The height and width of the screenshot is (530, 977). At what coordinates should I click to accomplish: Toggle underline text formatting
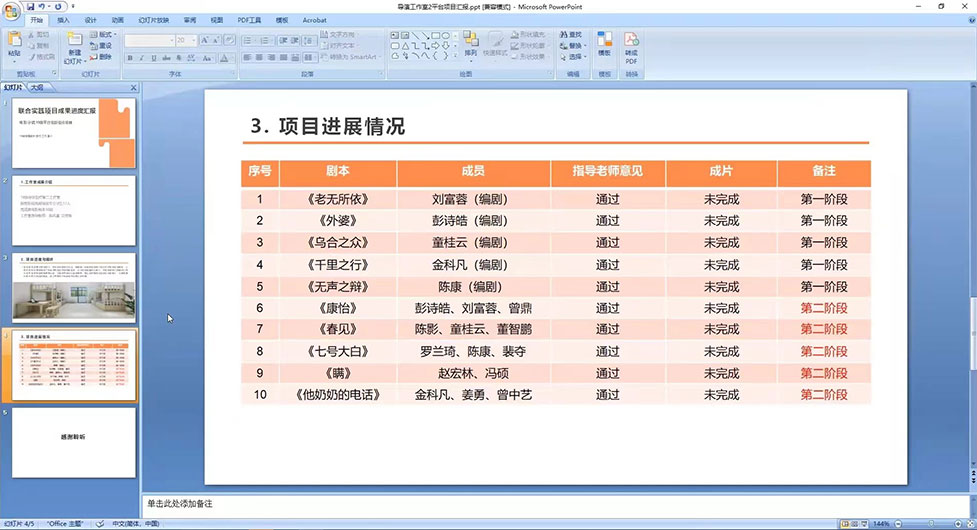154,58
